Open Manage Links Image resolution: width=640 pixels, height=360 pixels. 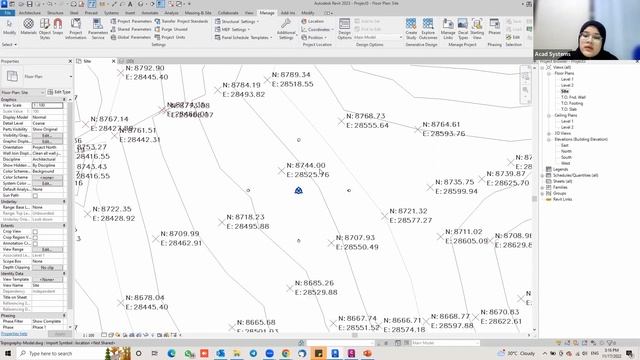[448, 29]
